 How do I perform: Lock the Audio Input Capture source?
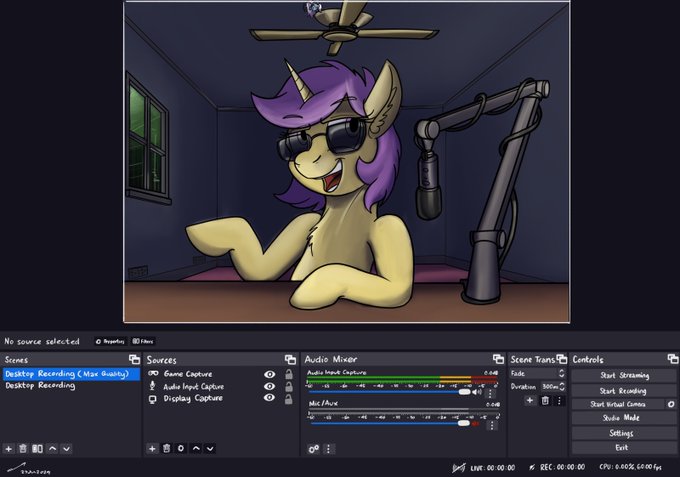288,386
